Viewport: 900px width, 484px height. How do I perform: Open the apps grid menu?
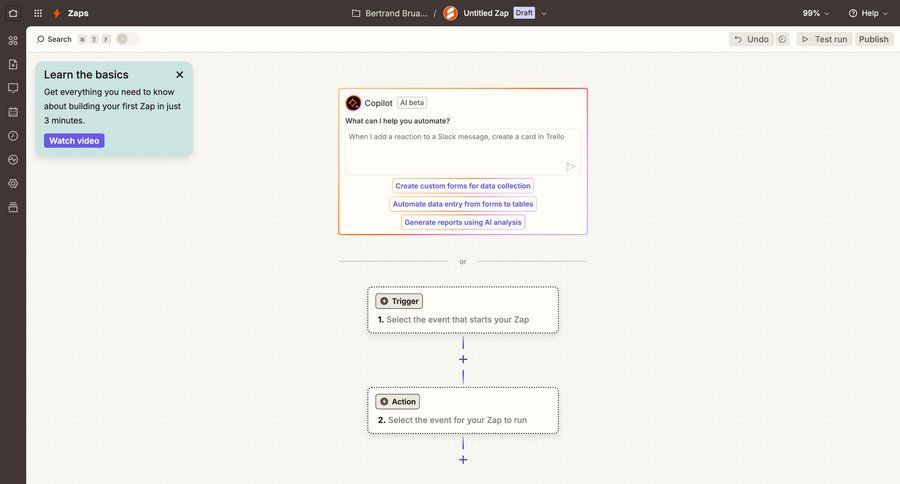pyautogui.click(x=38, y=13)
